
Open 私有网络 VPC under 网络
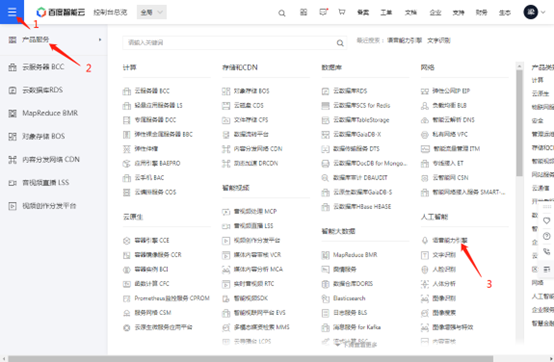coord(450,134)
